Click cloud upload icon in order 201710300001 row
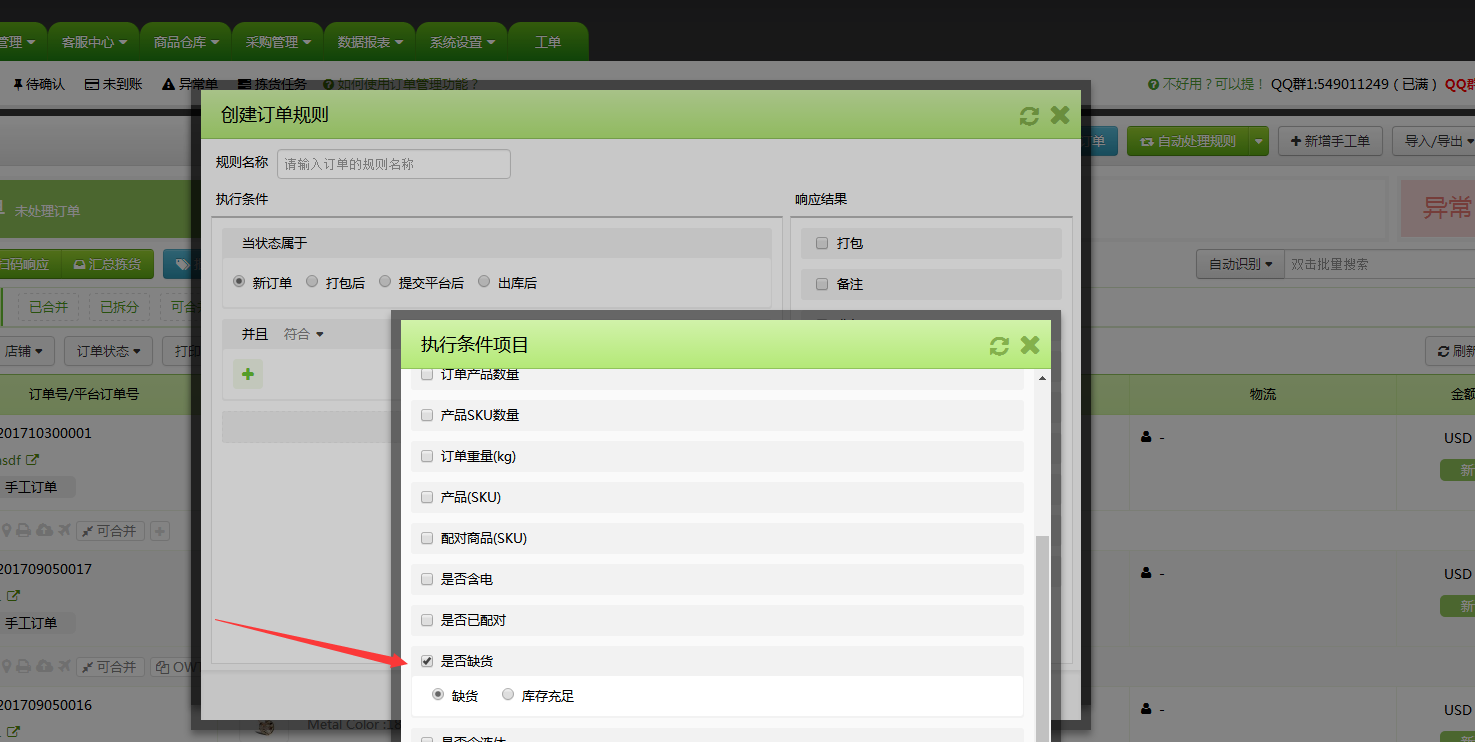This screenshot has height=742, width=1475. click(x=45, y=530)
